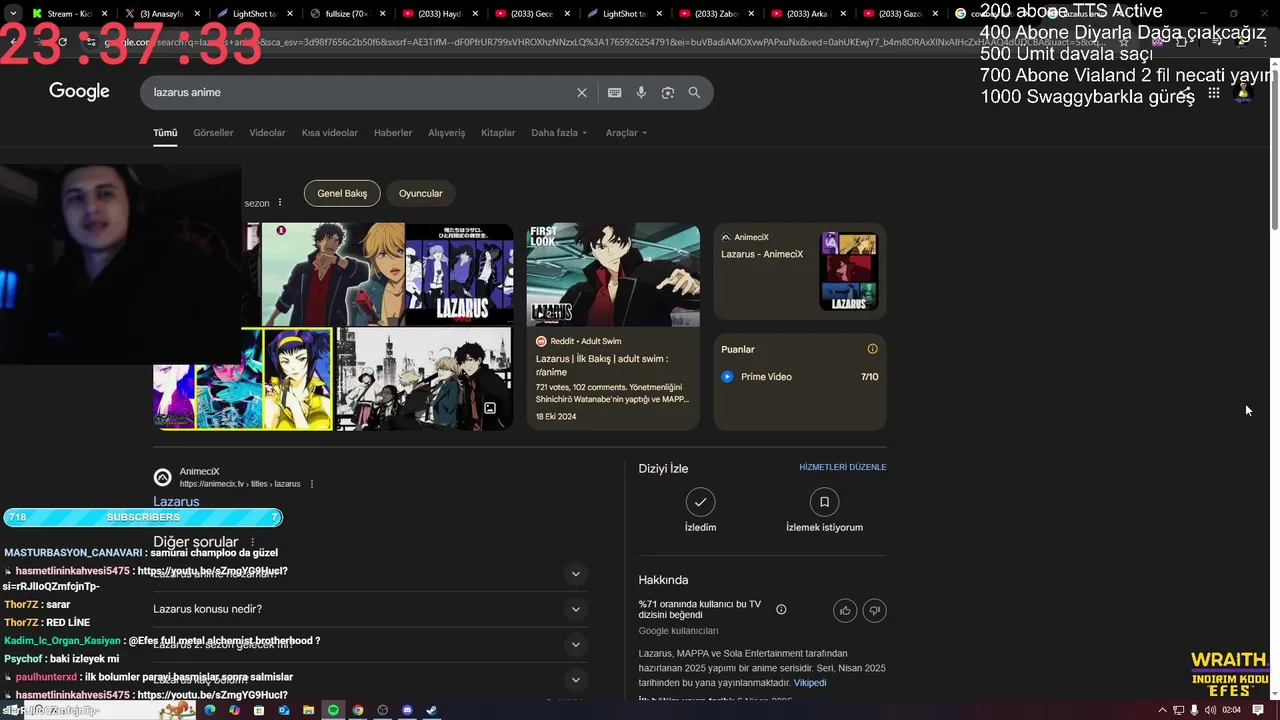The height and width of the screenshot is (720, 1280).
Task: Open Chrome from the taskbar
Action: click(x=358, y=710)
